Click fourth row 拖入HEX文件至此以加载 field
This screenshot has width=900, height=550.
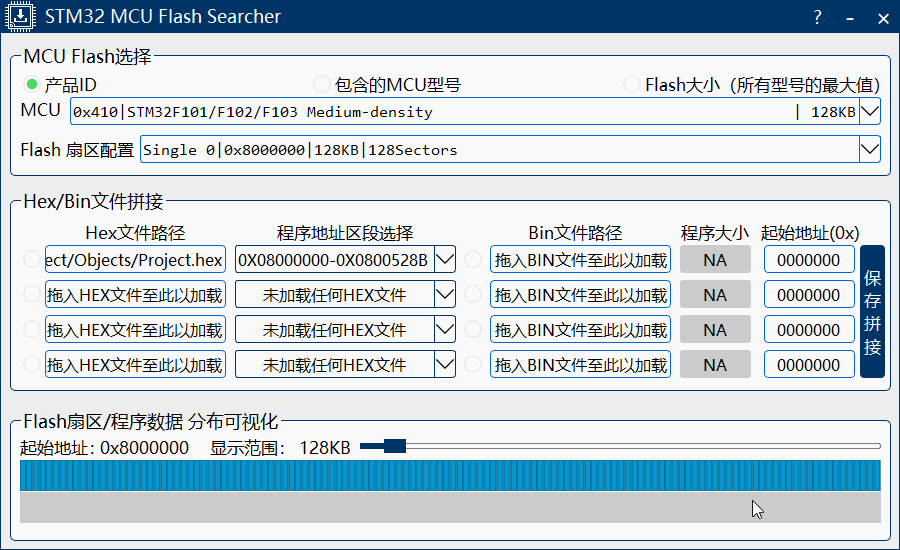coord(135,365)
